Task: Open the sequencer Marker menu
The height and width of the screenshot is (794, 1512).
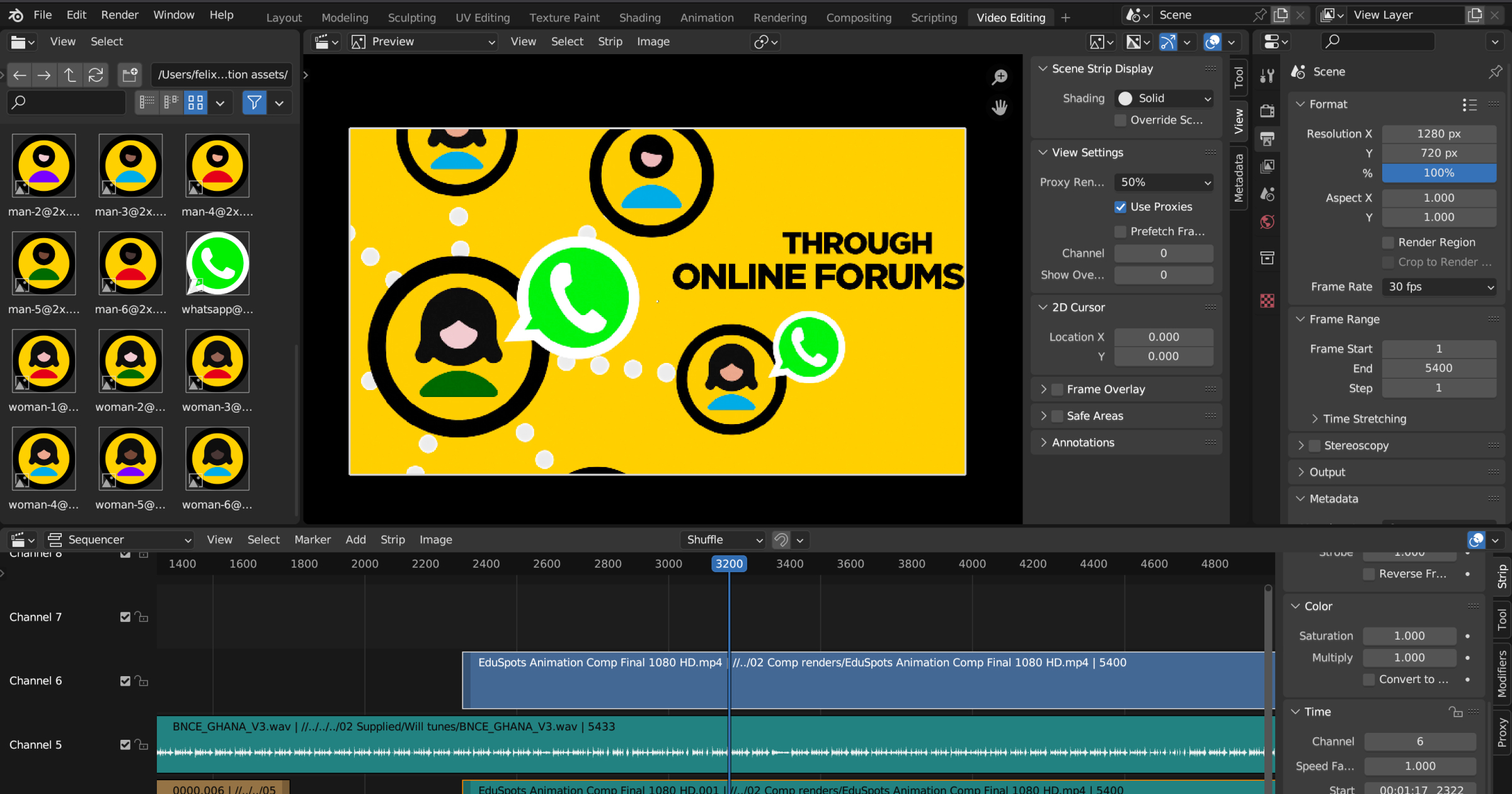Action: (x=312, y=540)
